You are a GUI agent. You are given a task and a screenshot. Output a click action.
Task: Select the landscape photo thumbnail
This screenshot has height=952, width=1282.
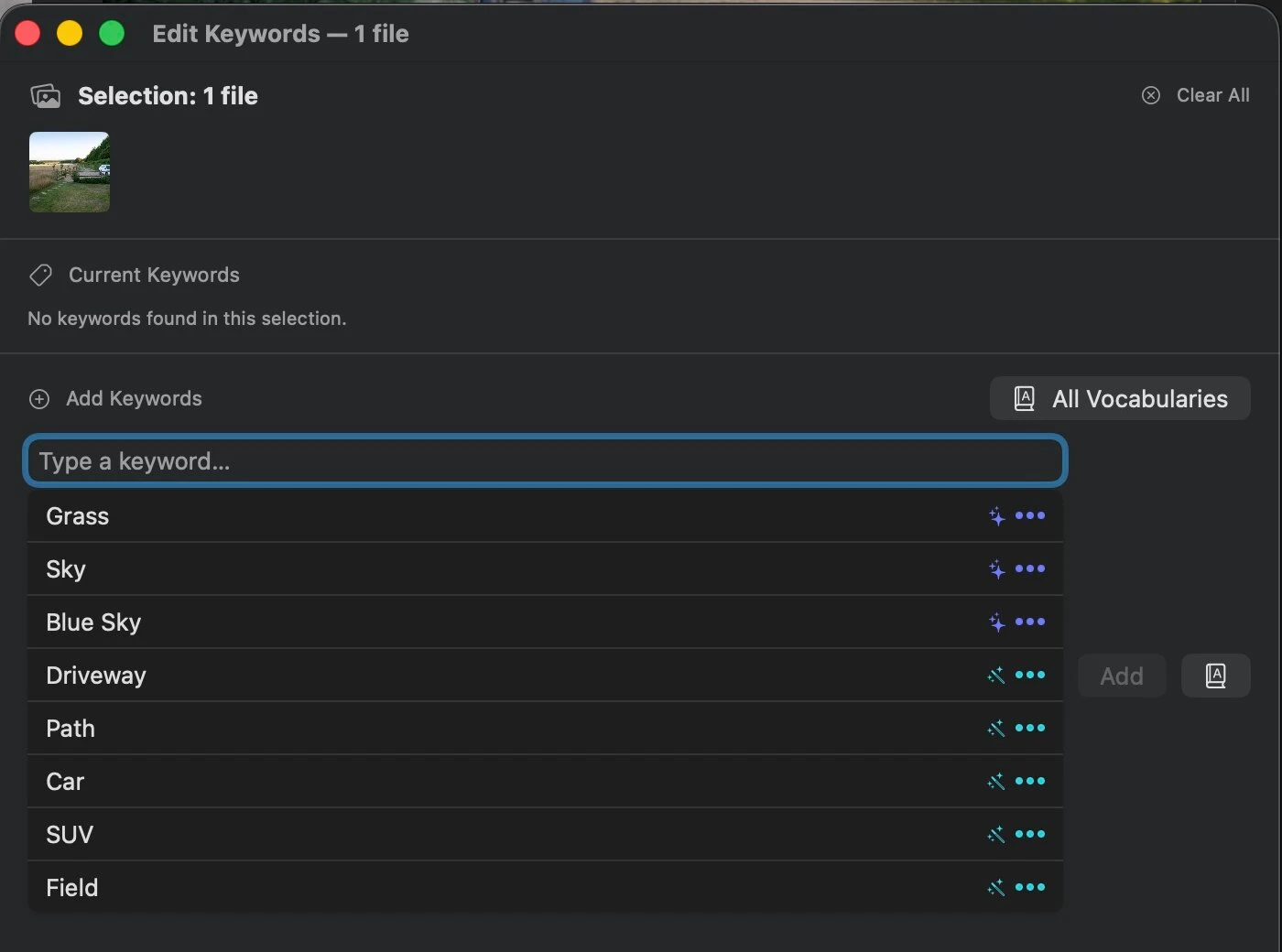pyautogui.click(x=70, y=172)
